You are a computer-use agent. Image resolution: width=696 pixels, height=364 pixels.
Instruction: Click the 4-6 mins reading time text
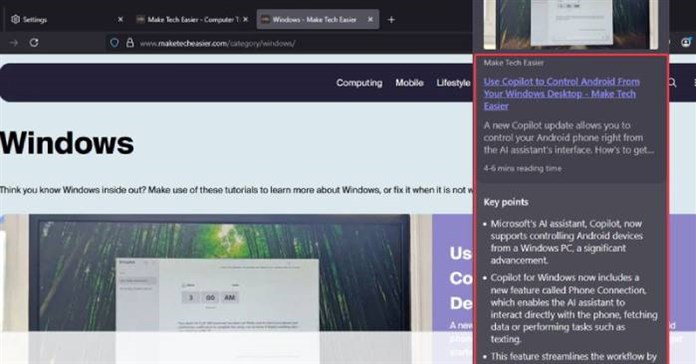[x=522, y=168]
